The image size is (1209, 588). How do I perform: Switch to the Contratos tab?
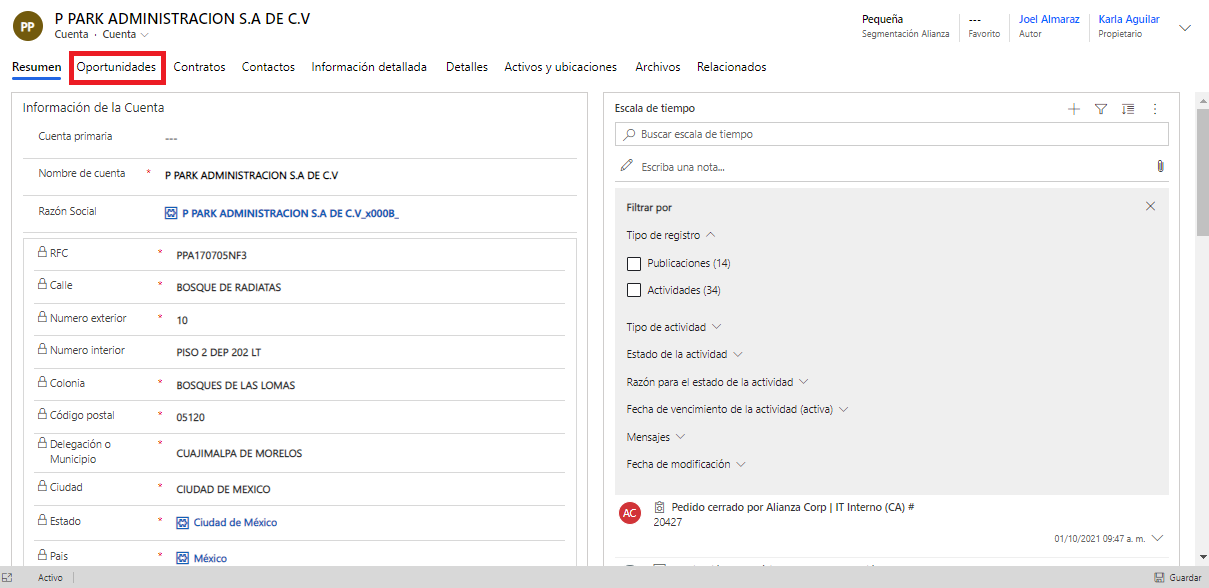tap(199, 67)
